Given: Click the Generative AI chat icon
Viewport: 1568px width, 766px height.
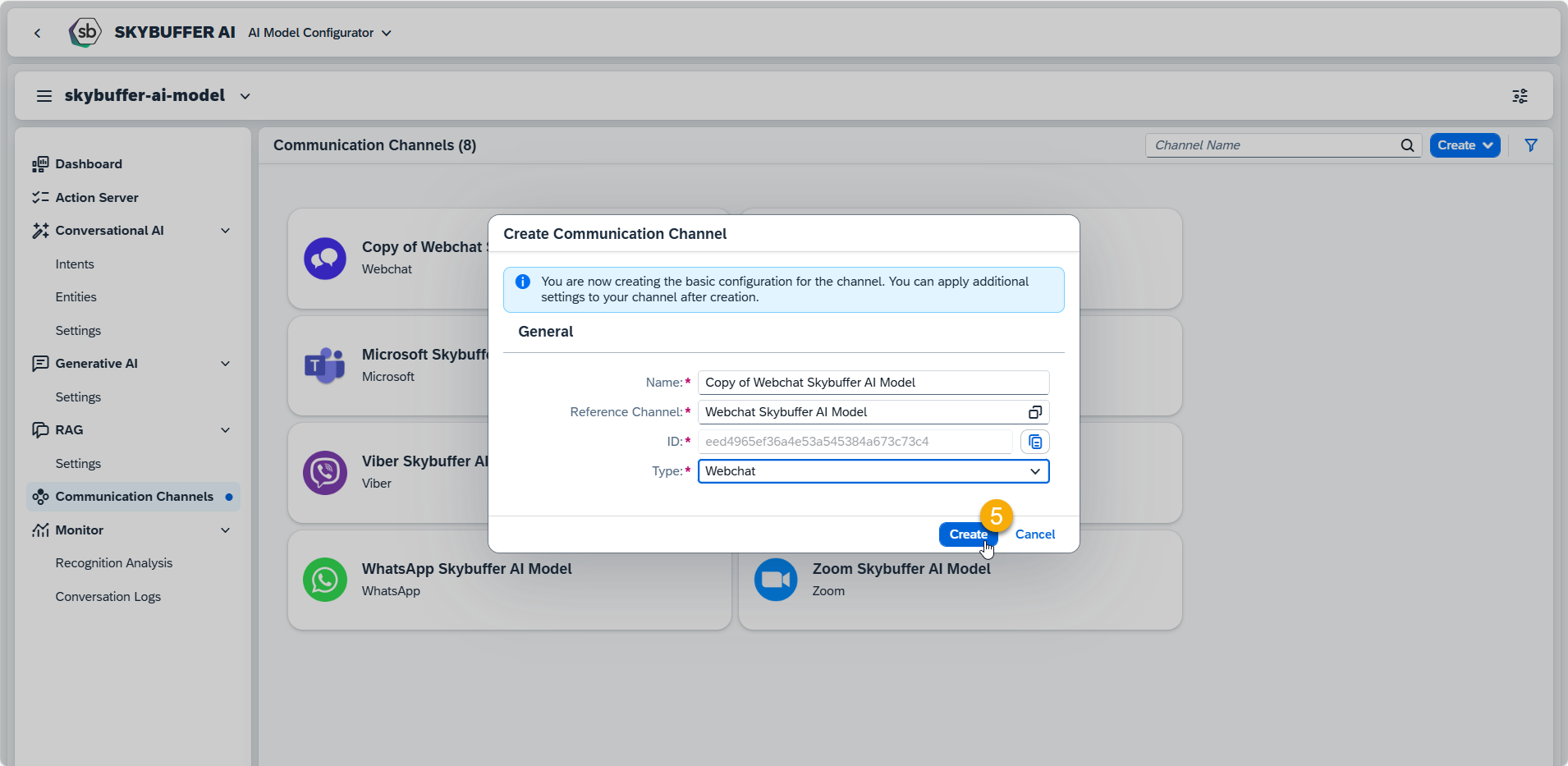Looking at the screenshot, I should pos(40,364).
